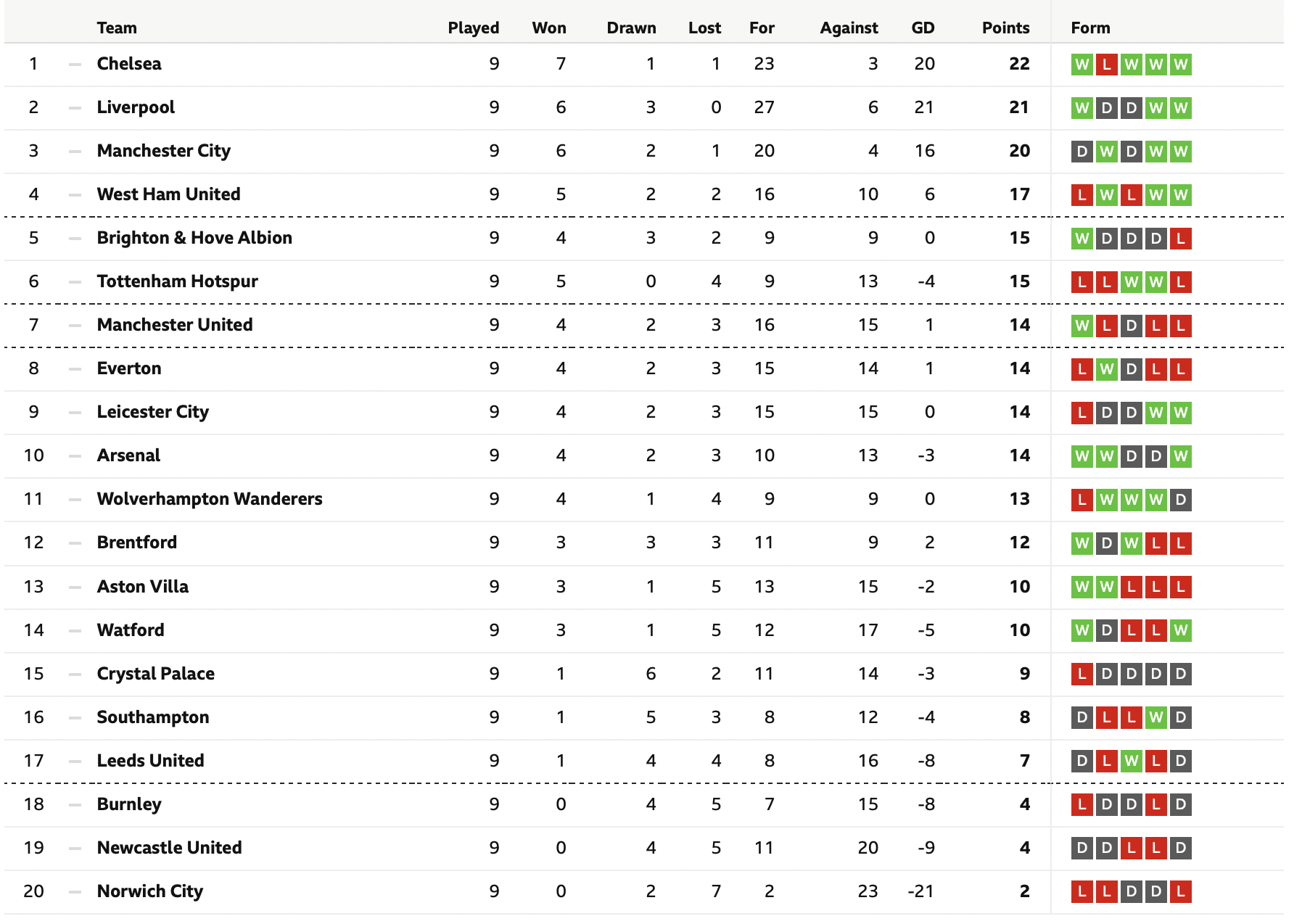Click Wolverhampton's grey D form badge
Viewport: 1310px width, 924px height.
pyautogui.click(x=1180, y=500)
